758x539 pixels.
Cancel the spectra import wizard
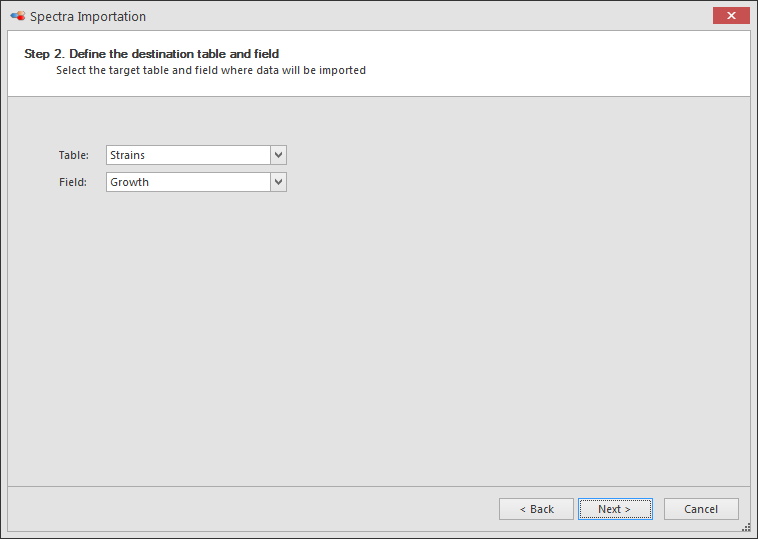click(701, 509)
